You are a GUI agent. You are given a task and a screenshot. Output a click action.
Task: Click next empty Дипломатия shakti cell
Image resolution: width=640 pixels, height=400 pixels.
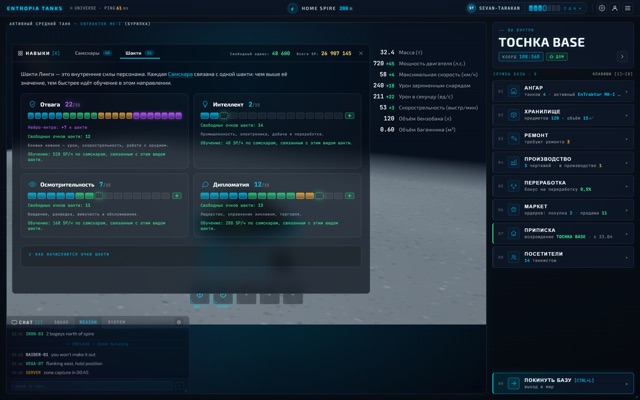click(x=319, y=196)
